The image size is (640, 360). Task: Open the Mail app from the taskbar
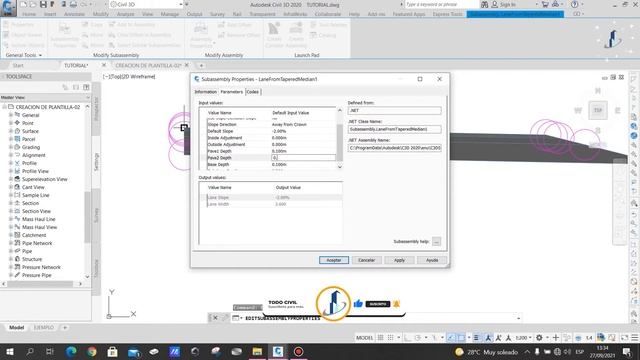pyautogui.click(x=133, y=351)
